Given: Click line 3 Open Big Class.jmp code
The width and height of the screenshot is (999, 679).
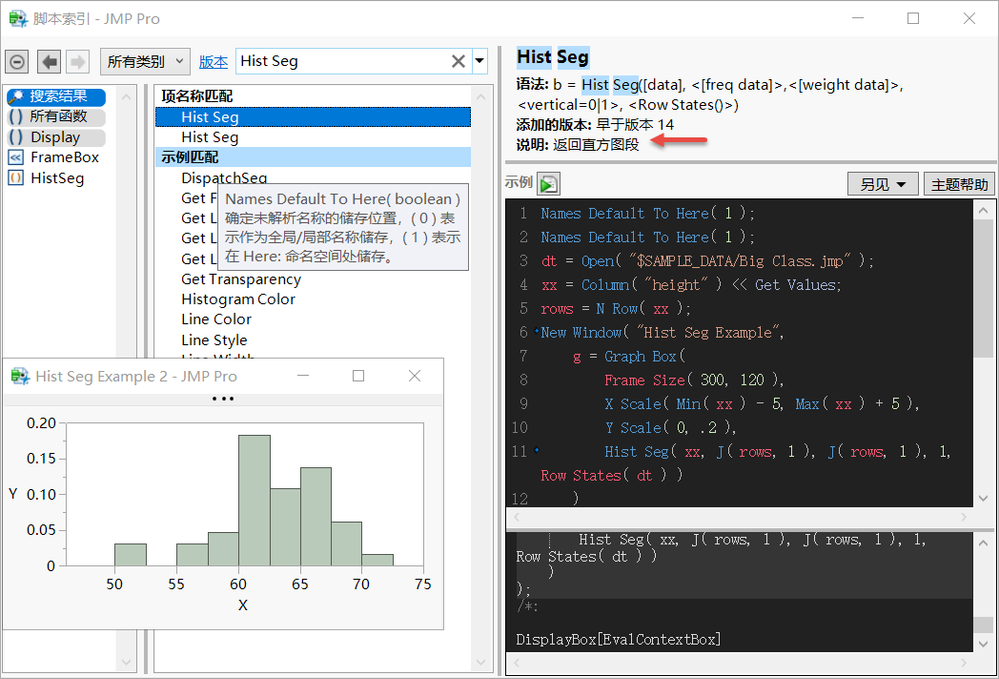Looking at the screenshot, I should pyautogui.click(x=708, y=261).
